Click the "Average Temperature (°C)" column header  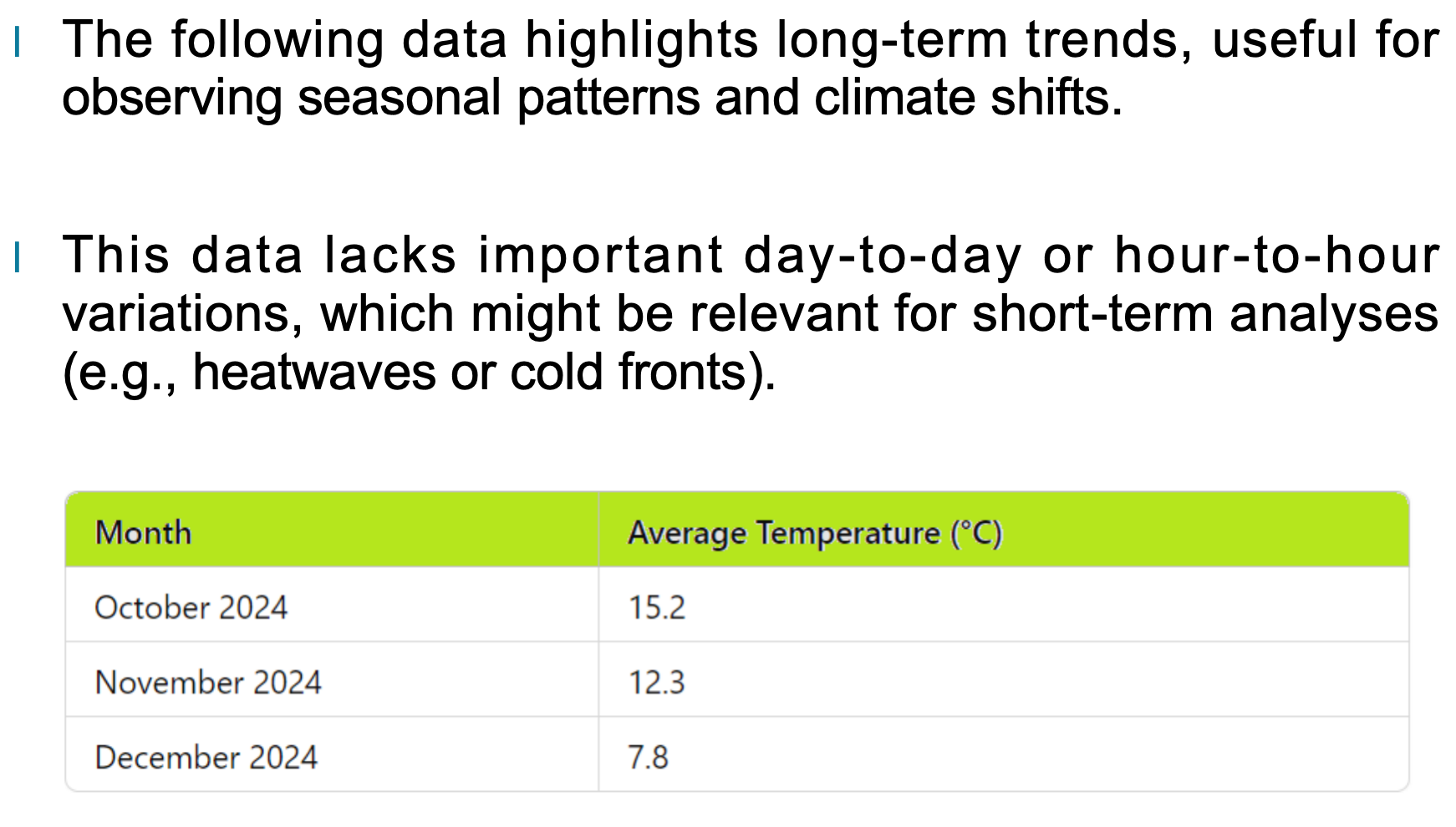click(x=814, y=533)
